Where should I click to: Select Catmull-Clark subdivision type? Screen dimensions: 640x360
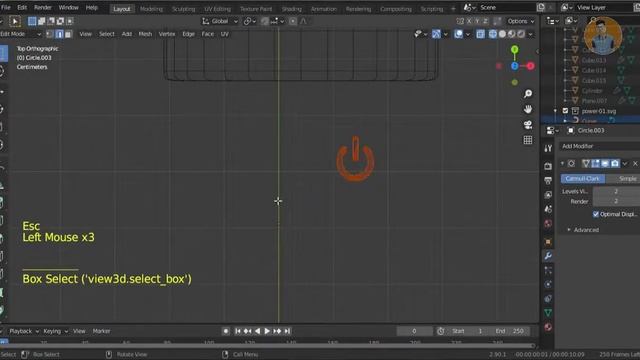tap(582, 179)
